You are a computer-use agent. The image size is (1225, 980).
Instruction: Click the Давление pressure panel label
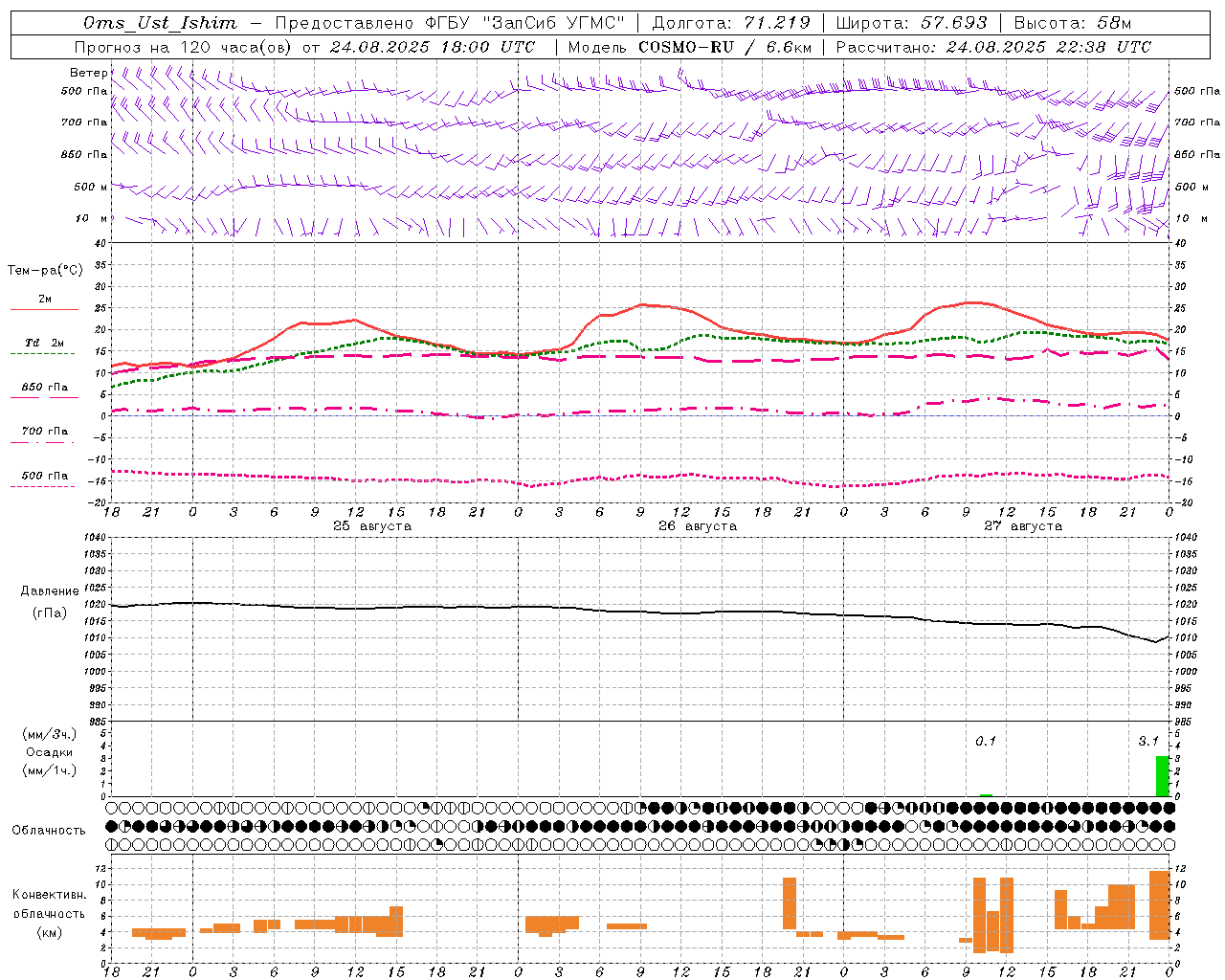[x=50, y=591]
